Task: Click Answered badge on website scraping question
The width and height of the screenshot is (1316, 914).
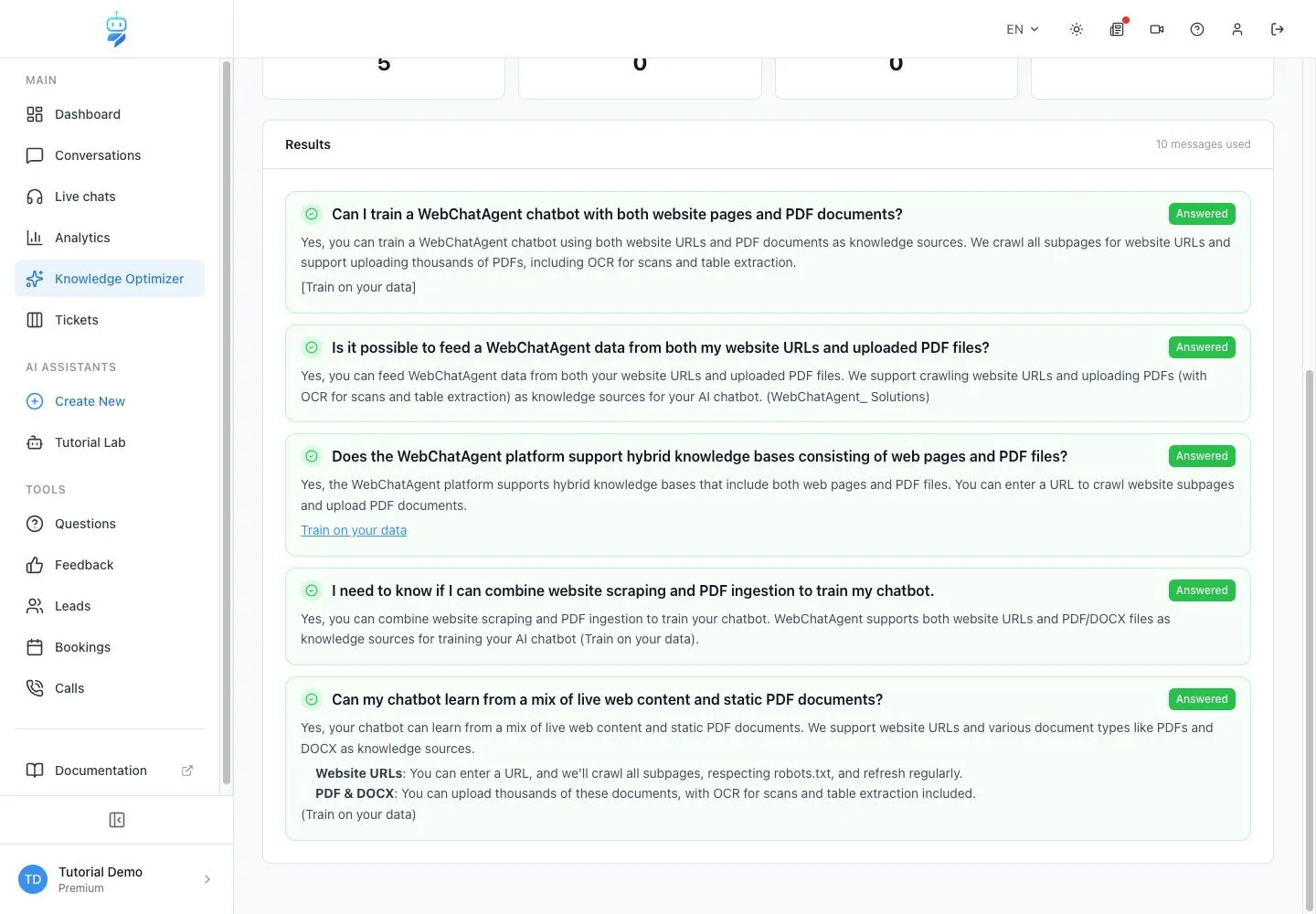Action: (1202, 590)
